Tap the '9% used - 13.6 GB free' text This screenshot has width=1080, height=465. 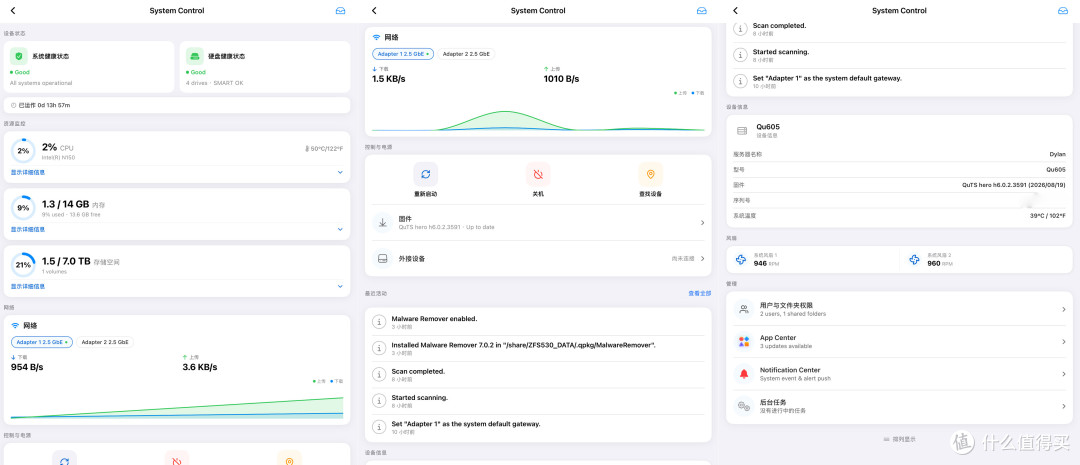pos(72,214)
